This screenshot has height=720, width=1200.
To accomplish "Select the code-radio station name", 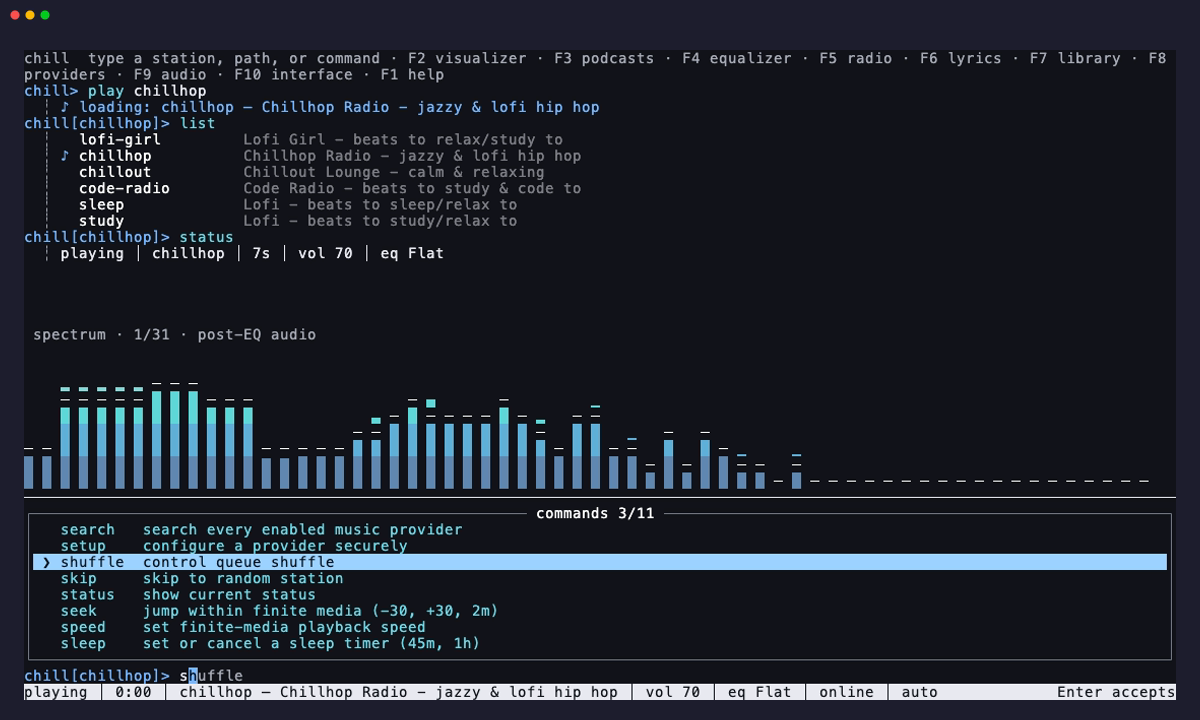I will [124, 189].
